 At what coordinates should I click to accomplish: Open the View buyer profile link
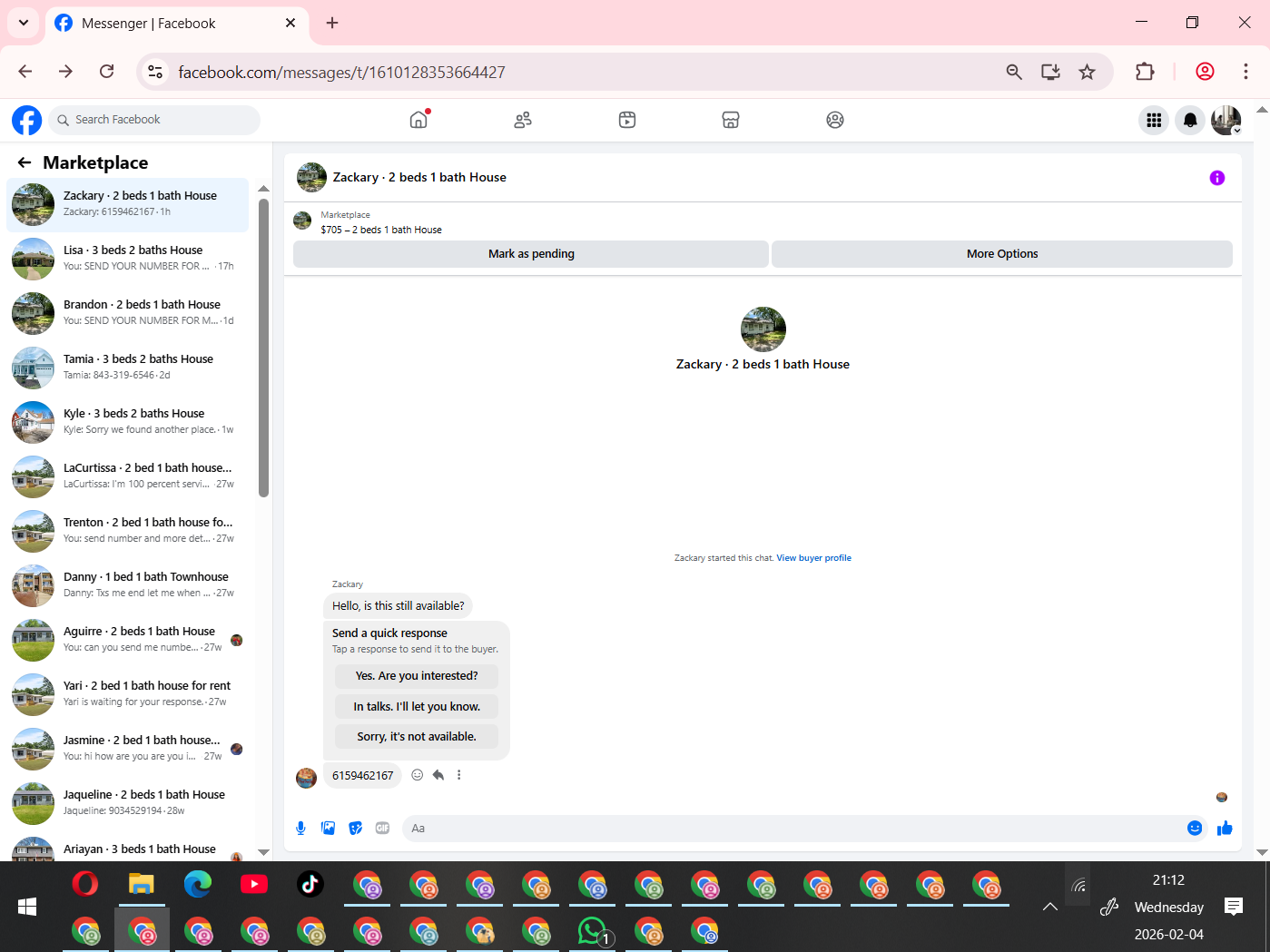(813, 558)
